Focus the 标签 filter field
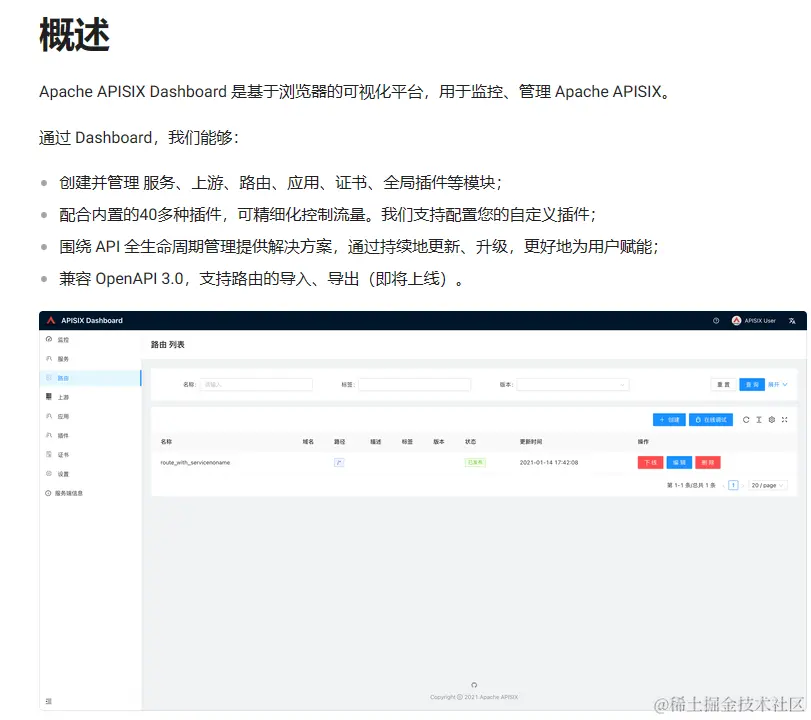The height and width of the screenshot is (720, 811). pos(414,384)
